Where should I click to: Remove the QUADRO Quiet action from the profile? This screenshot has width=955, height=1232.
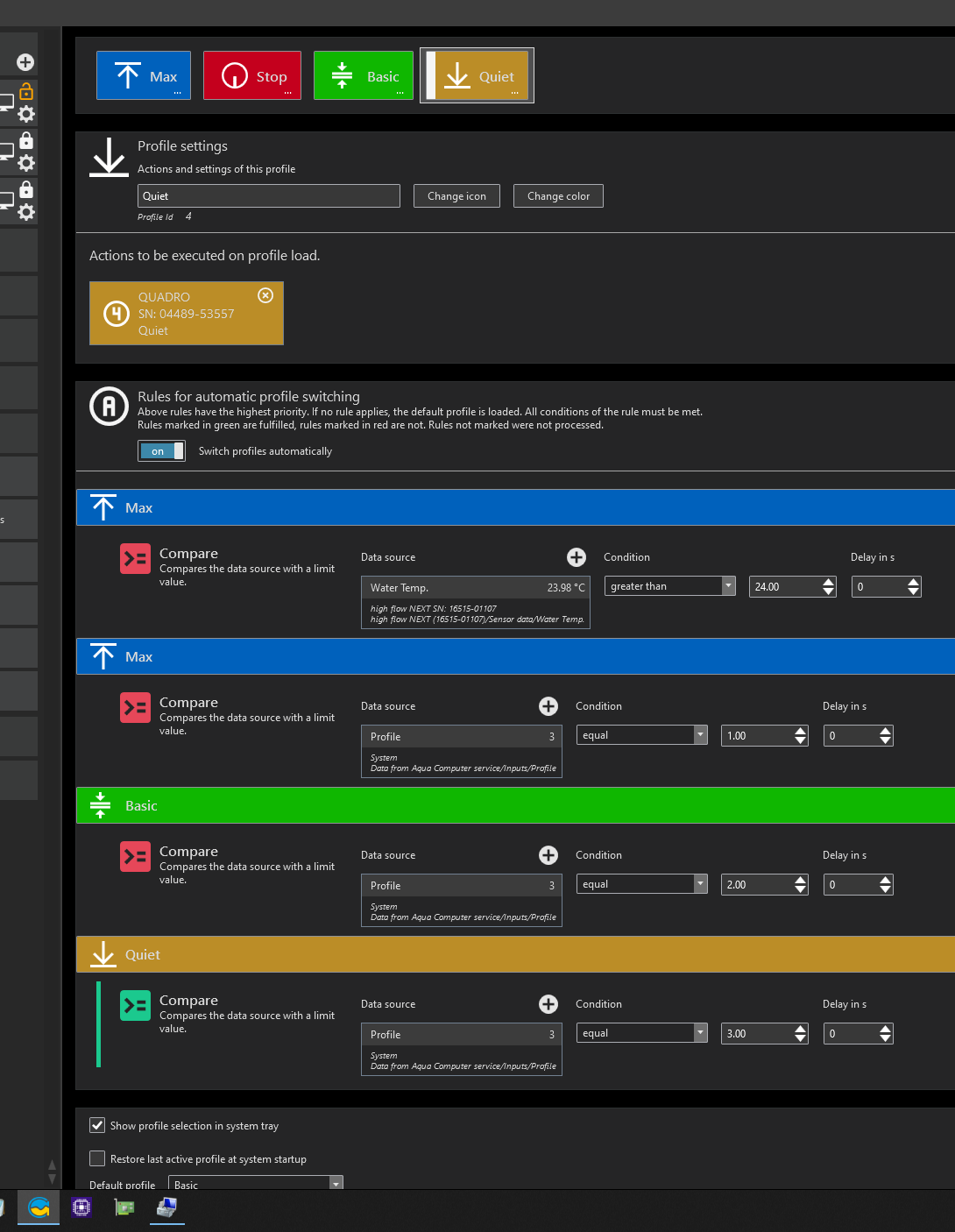(x=265, y=295)
